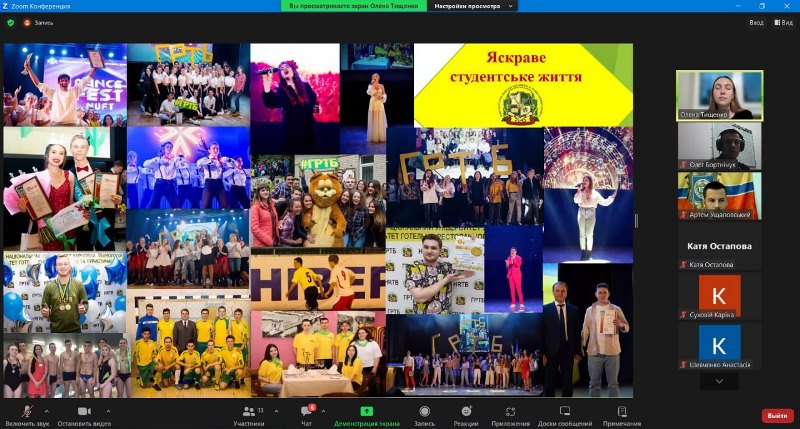Start Демонстрация экрана screen sharing
This screenshot has height=429, width=800.
[366, 413]
